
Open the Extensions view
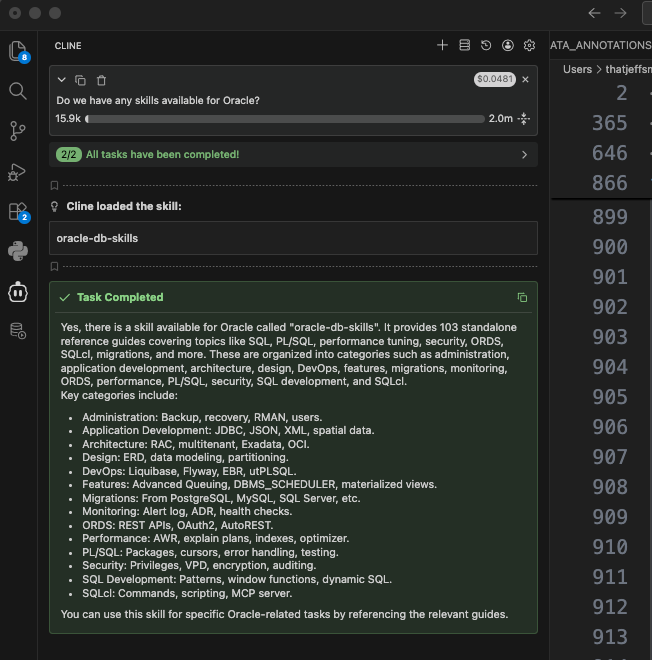click(x=17, y=211)
